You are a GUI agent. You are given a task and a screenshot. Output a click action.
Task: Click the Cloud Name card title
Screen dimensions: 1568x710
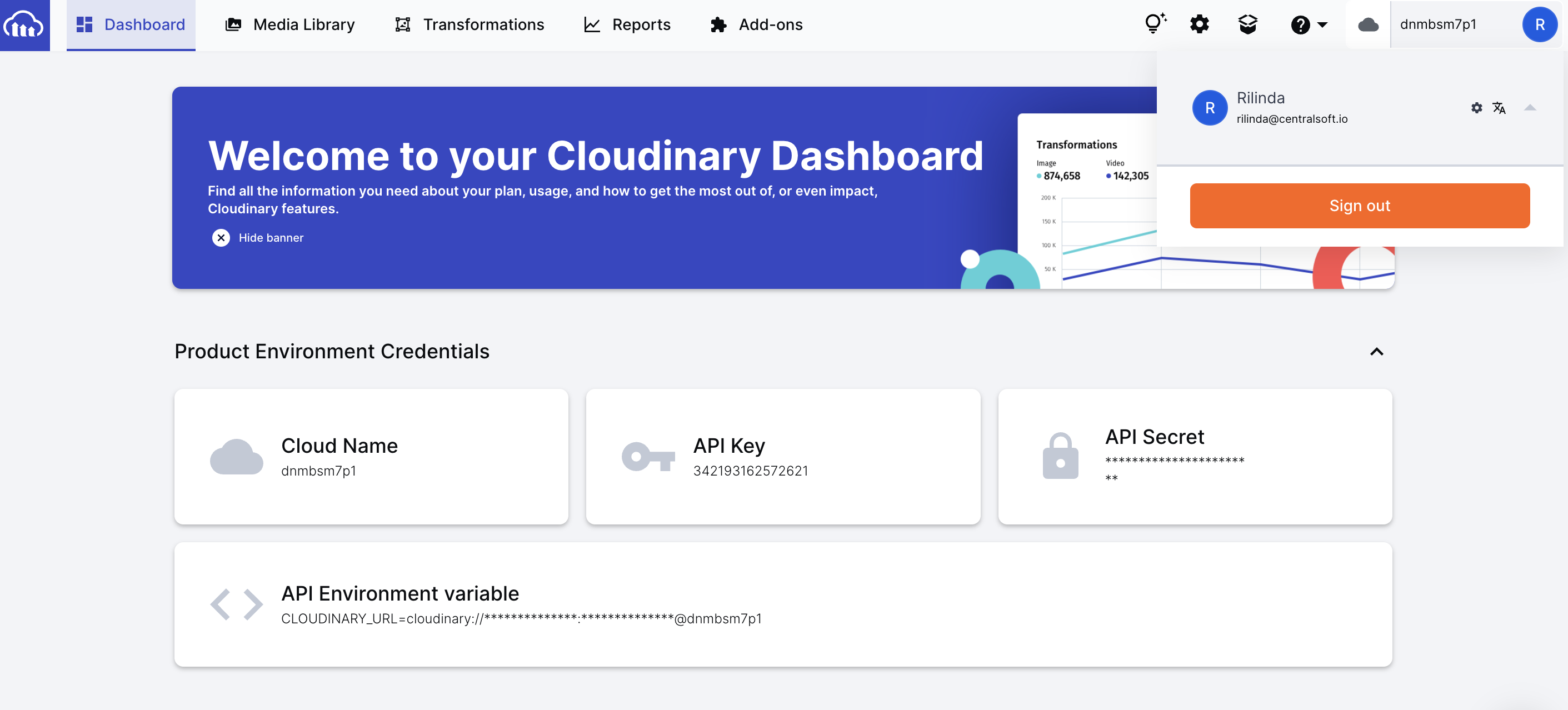click(x=339, y=446)
